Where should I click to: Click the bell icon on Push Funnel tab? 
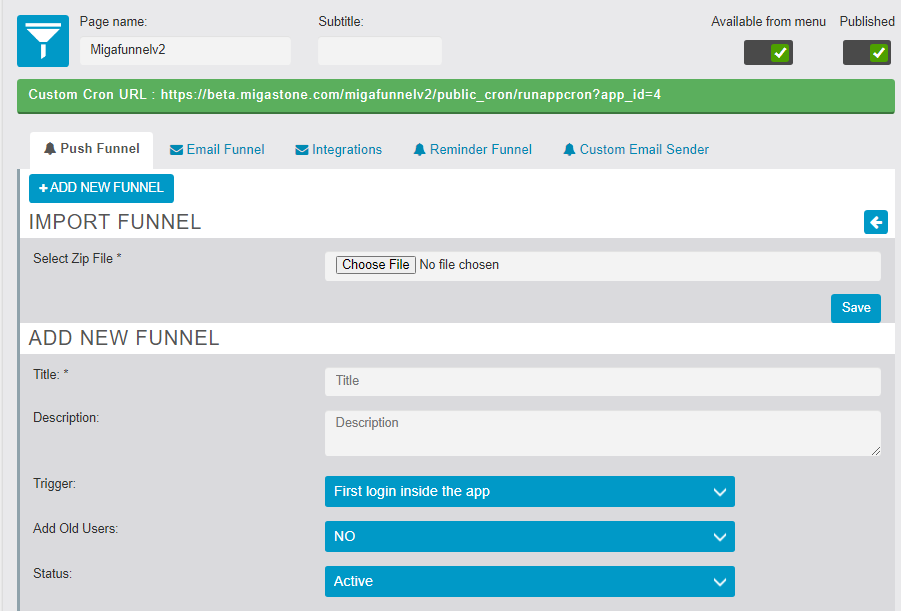click(x=49, y=149)
